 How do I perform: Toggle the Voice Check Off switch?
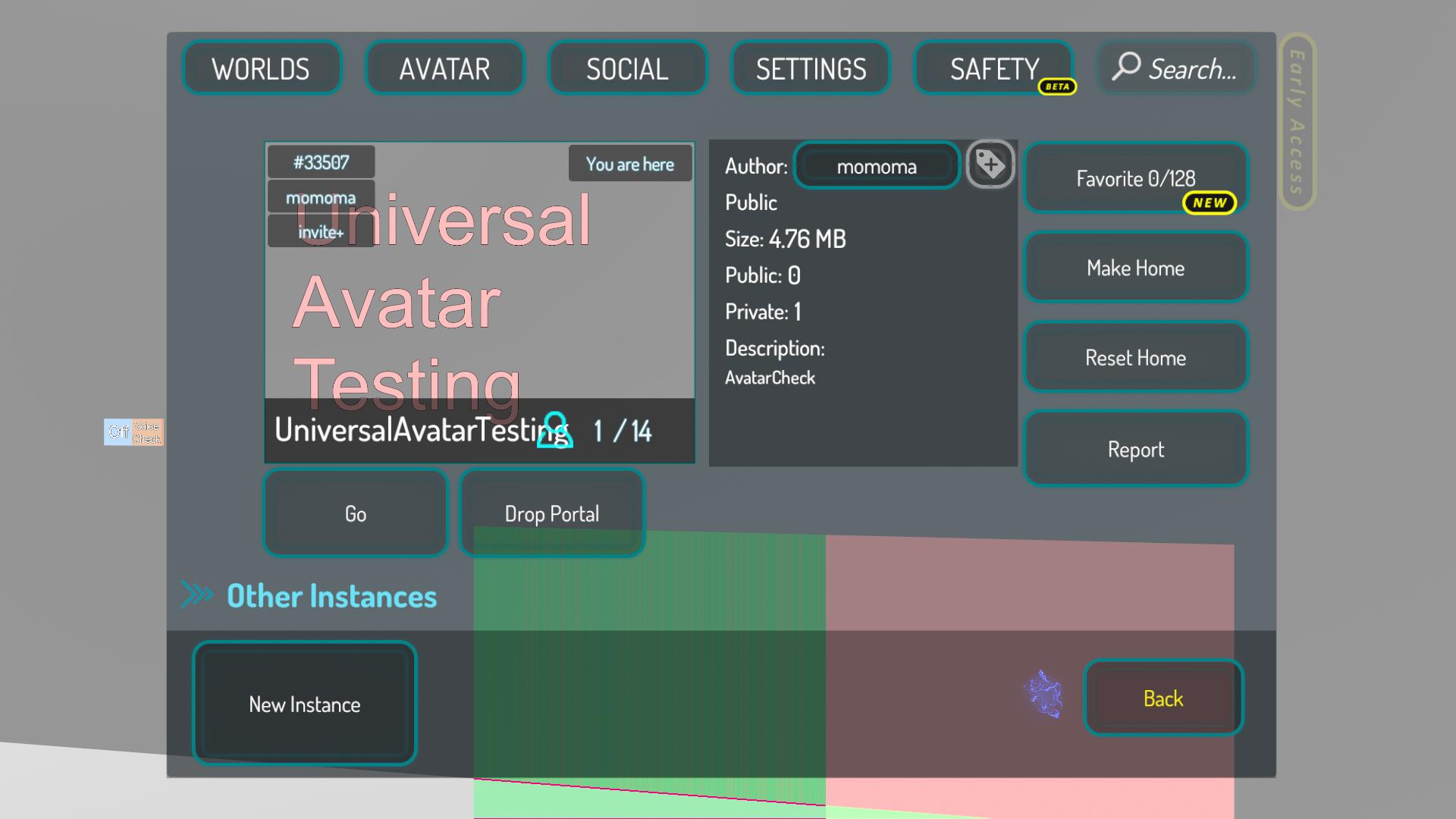pos(133,432)
